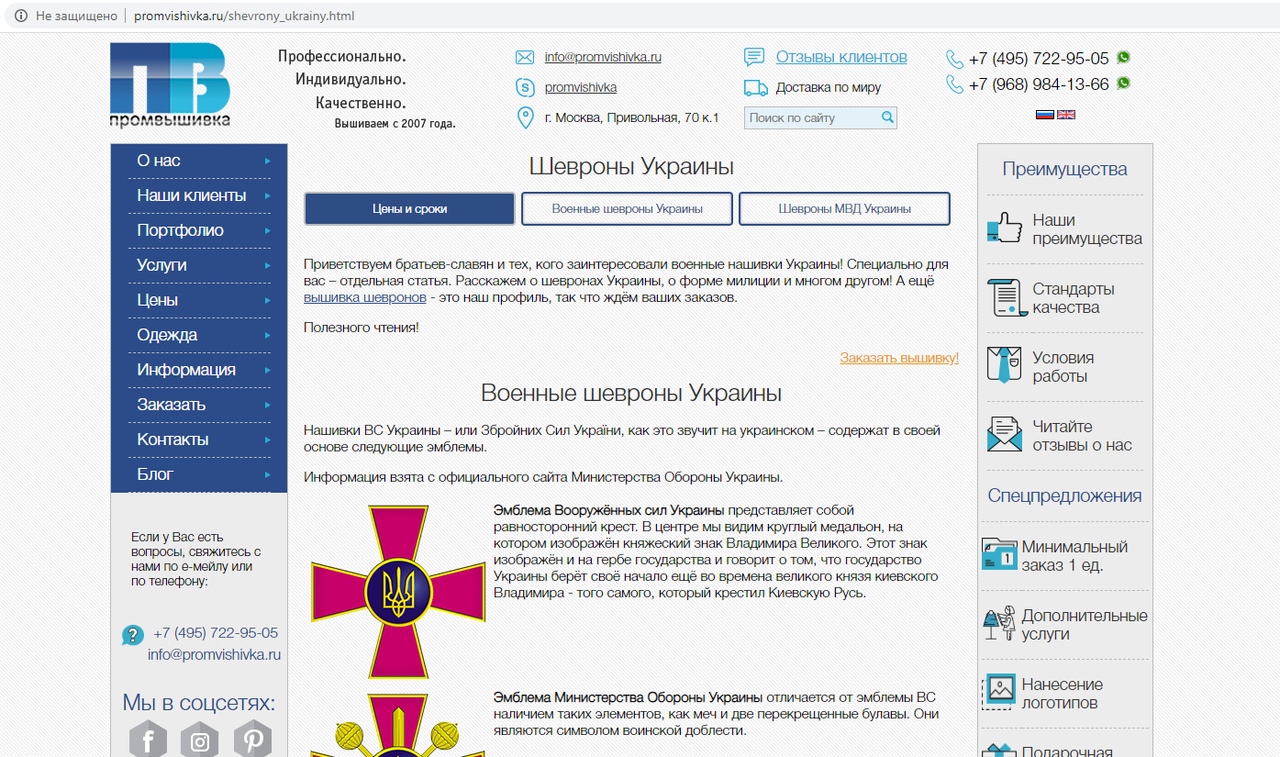
Task: Click sidebar phone +7 (495) 722-95-05
Action: point(215,633)
